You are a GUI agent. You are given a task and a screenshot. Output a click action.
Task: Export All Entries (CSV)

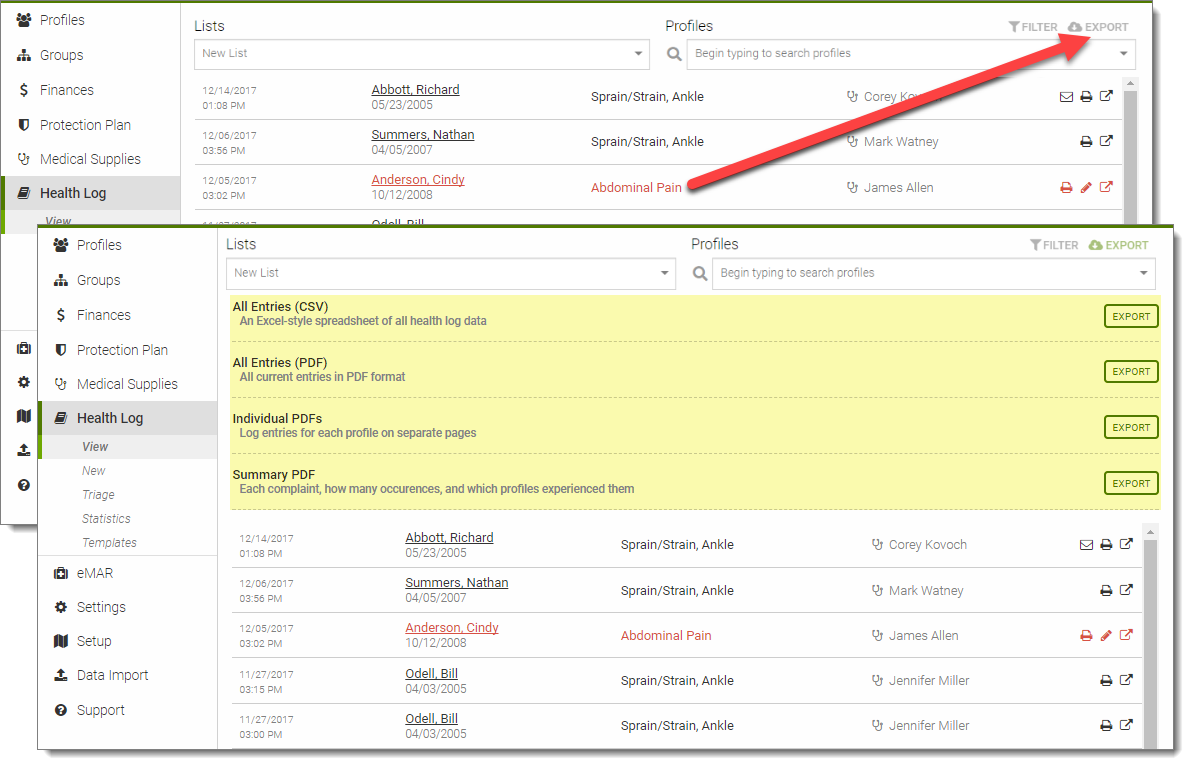(1131, 316)
